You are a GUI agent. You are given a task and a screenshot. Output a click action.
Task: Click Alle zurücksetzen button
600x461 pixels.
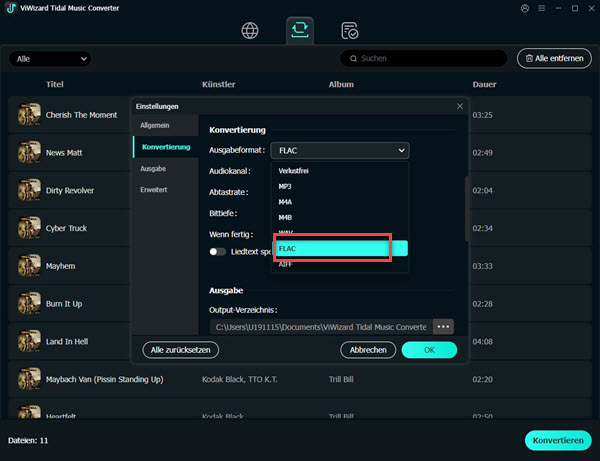point(181,350)
